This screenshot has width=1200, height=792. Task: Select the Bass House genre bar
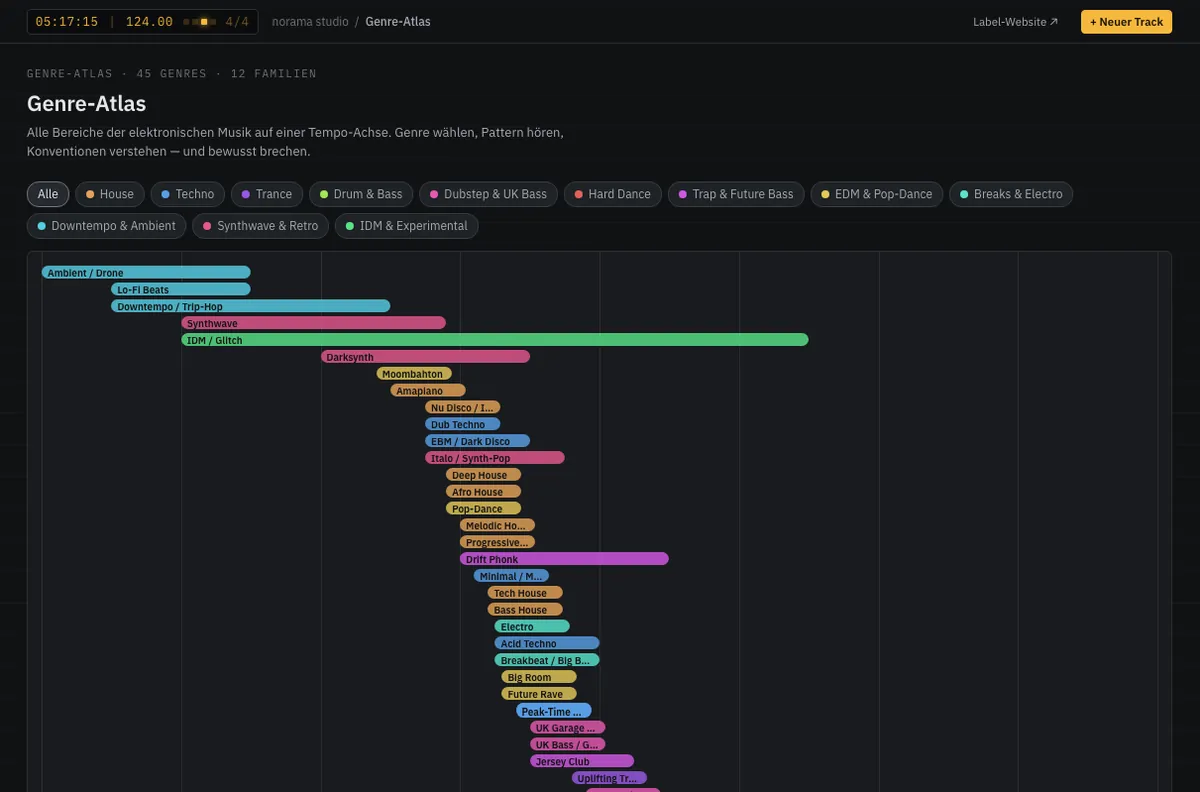[x=526, y=610]
